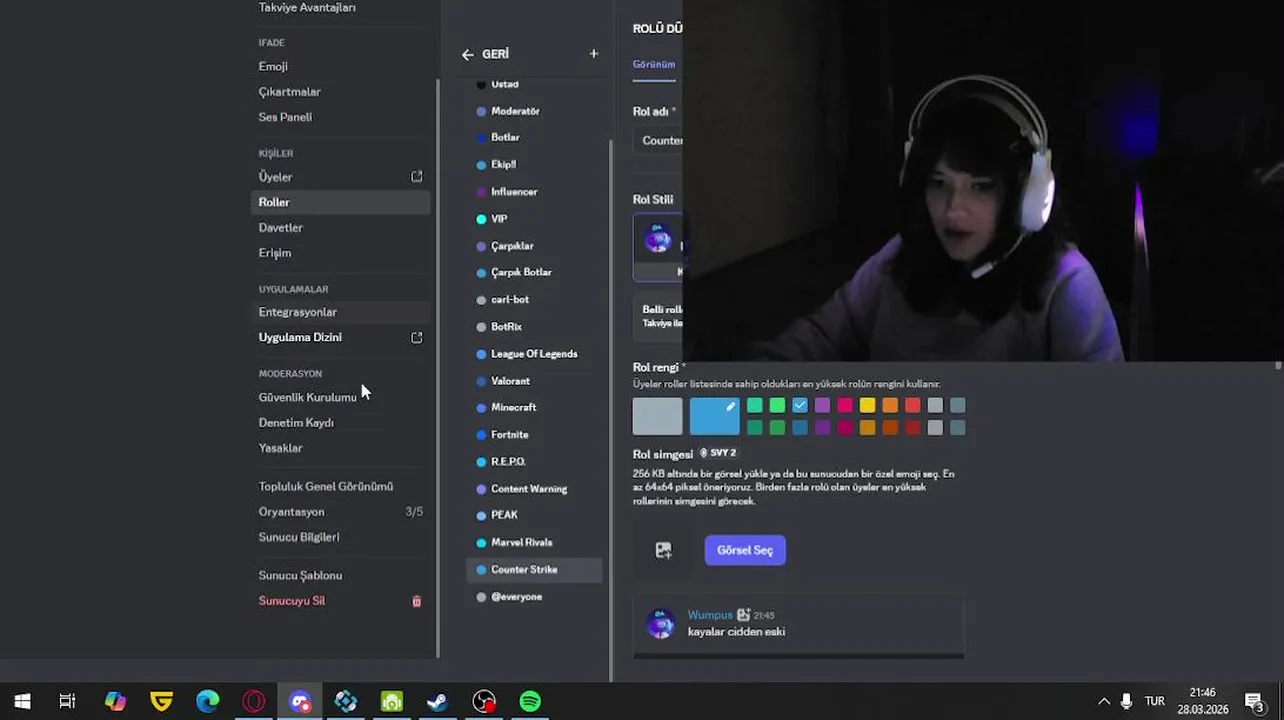Pick the yellow role color swatch
This screenshot has height=720, width=1284.
(867, 405)
